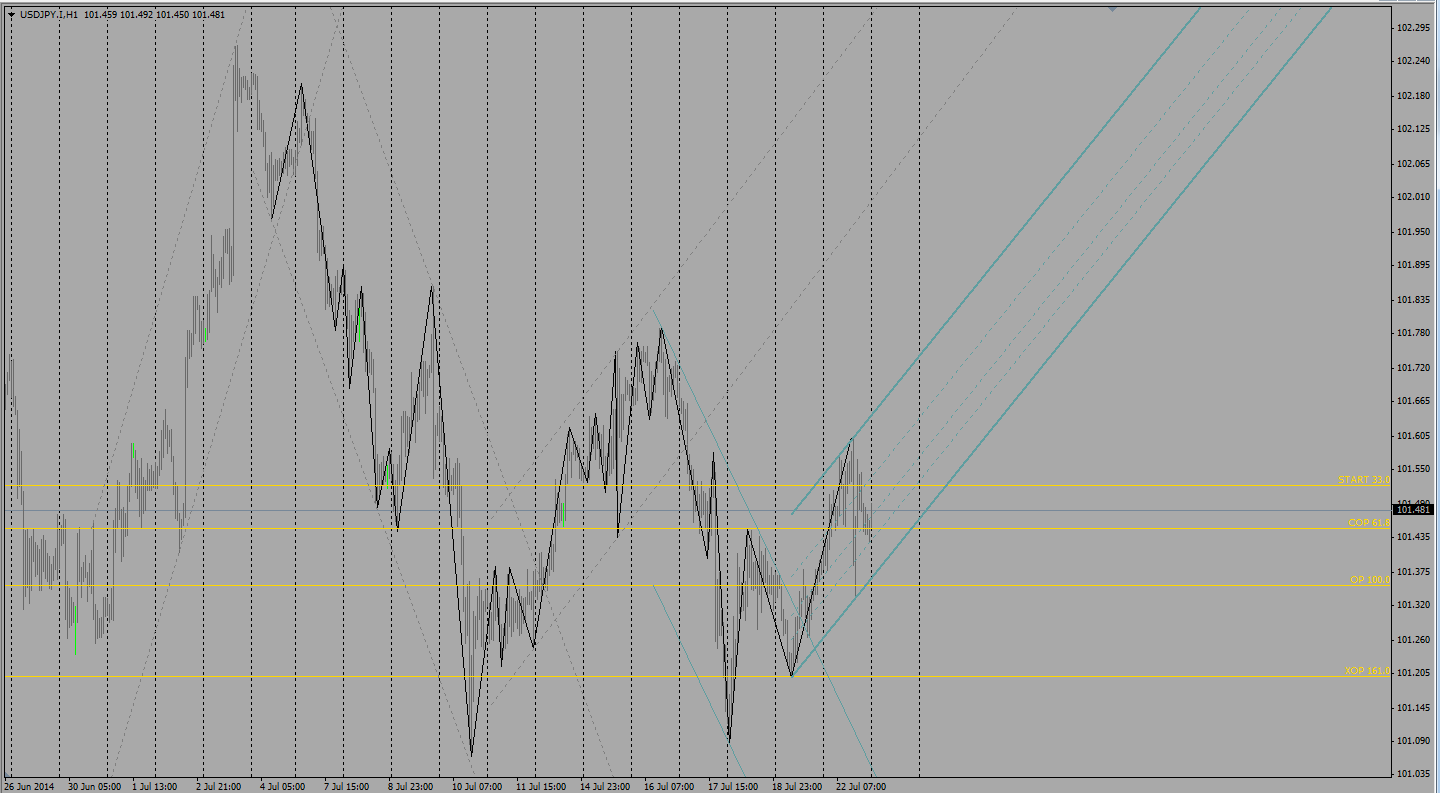Click the 10 Jul 07:00 time label

coord(476,787)
